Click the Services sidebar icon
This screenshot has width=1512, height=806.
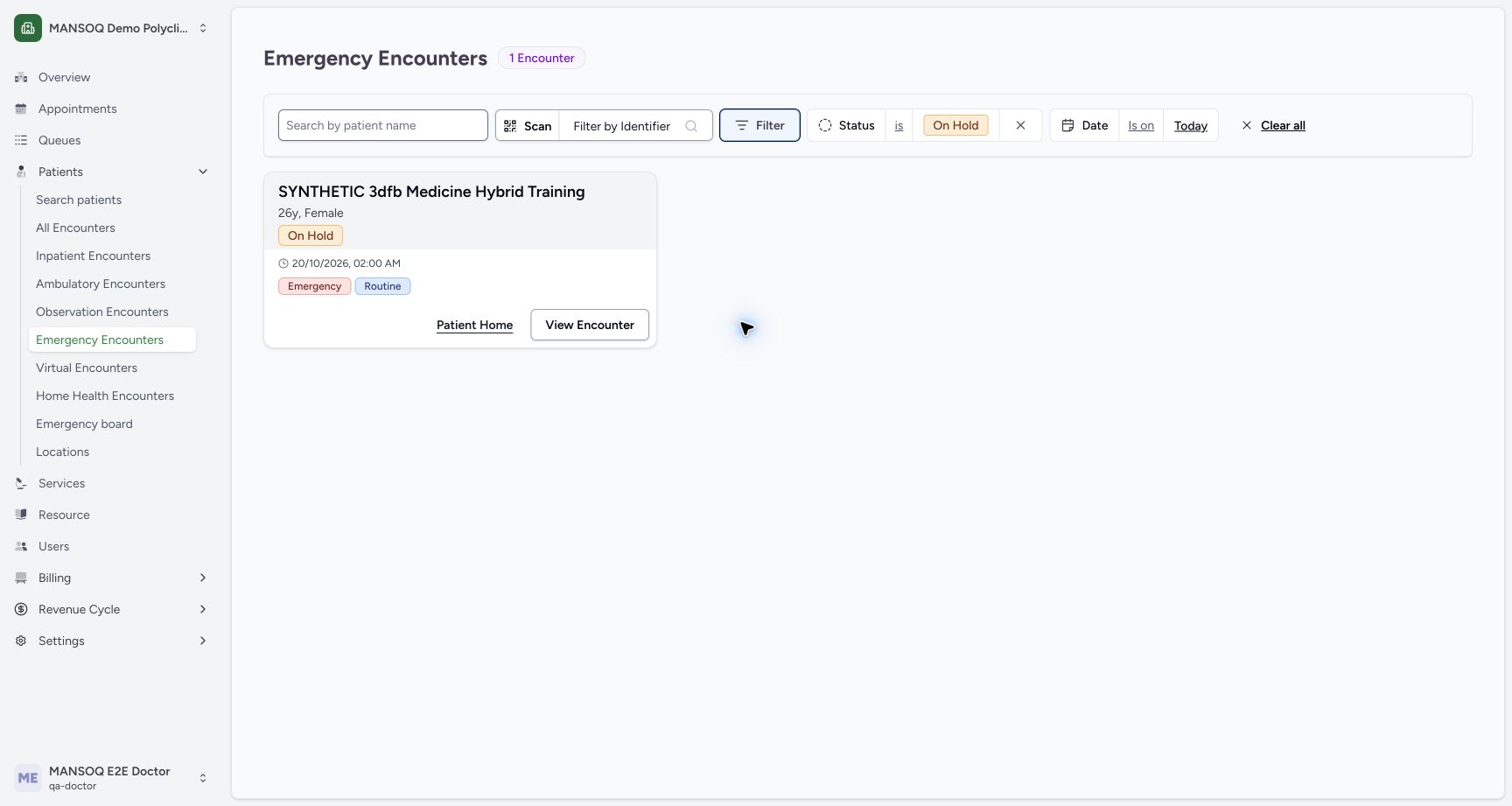[x=21, y=483]
